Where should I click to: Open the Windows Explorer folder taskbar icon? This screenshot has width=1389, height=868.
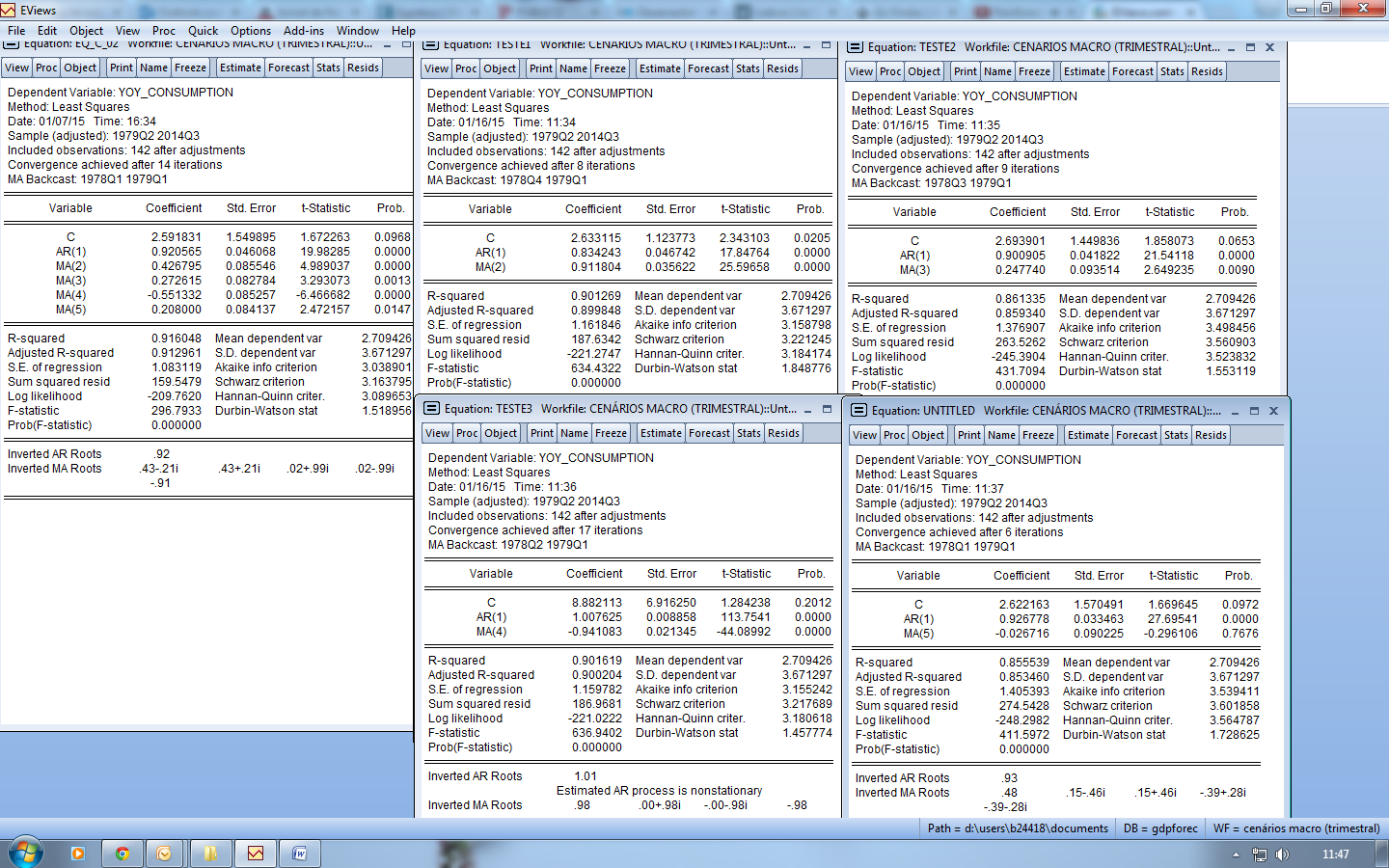click(210, 854)
